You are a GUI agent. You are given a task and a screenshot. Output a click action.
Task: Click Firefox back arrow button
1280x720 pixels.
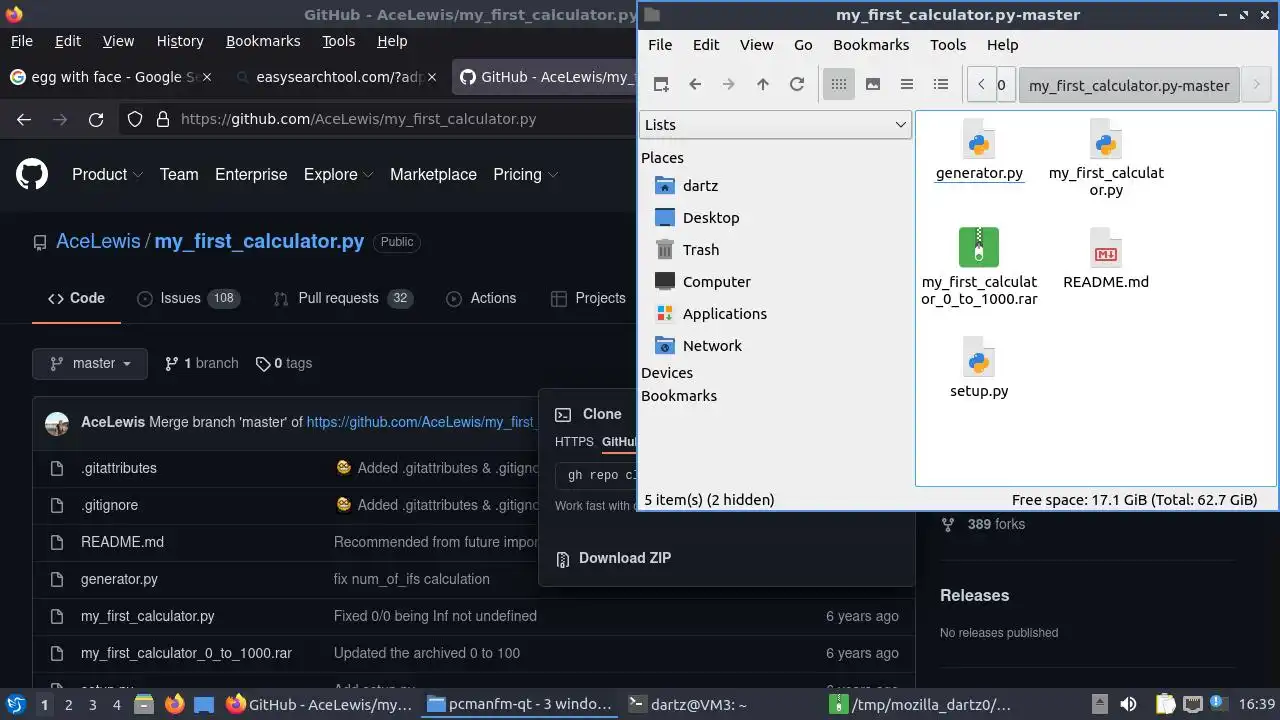tap(24, 119)
